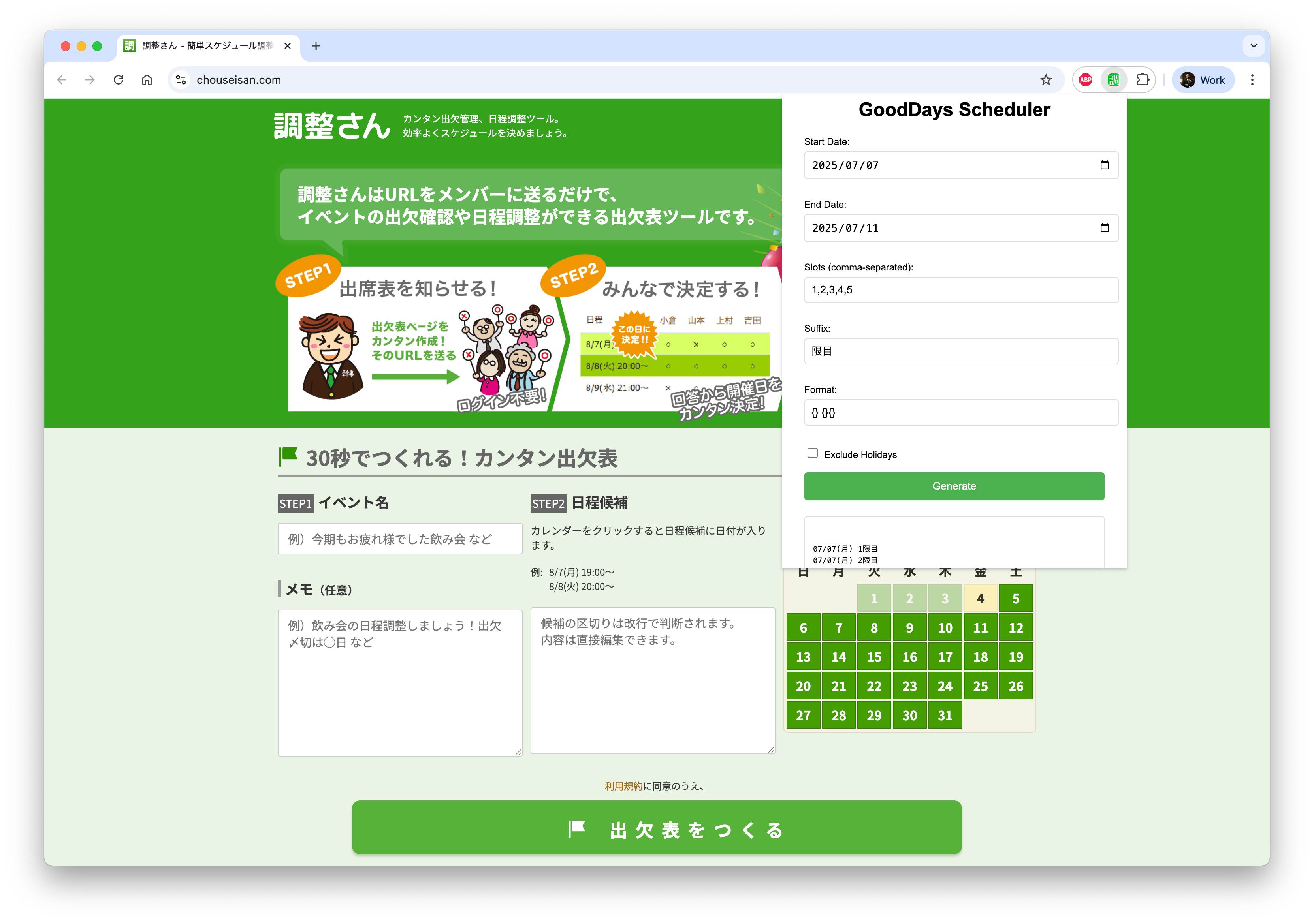Open a new browser tab
Screen dimensions: 1314x924
(316, 46)
